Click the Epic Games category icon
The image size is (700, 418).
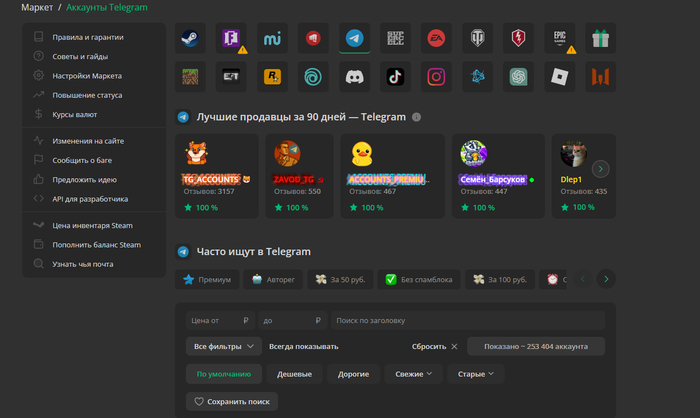coord(559,38)
